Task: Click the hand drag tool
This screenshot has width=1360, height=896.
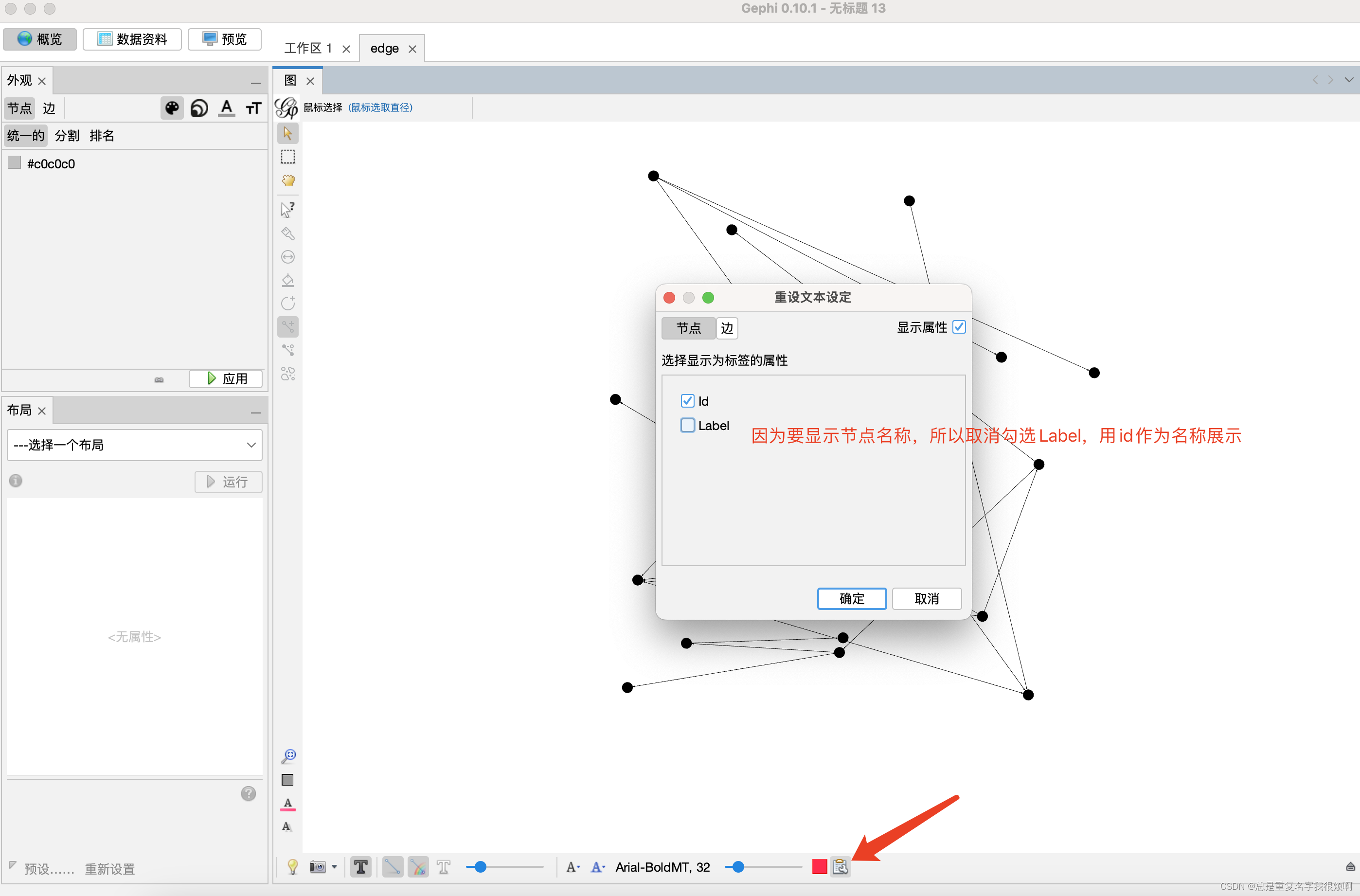Action: click(287, 180)
